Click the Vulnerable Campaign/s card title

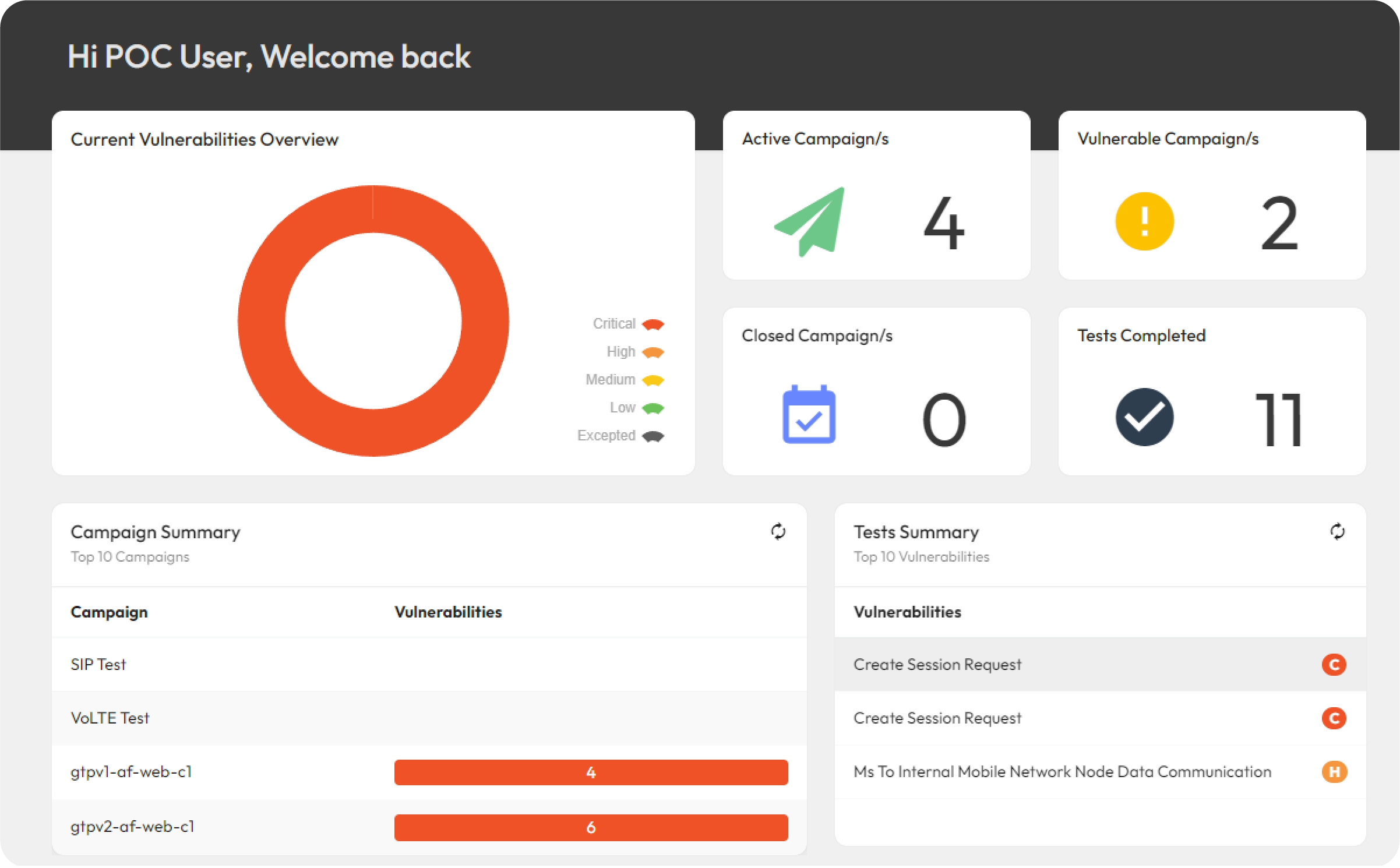(1168, 139)
